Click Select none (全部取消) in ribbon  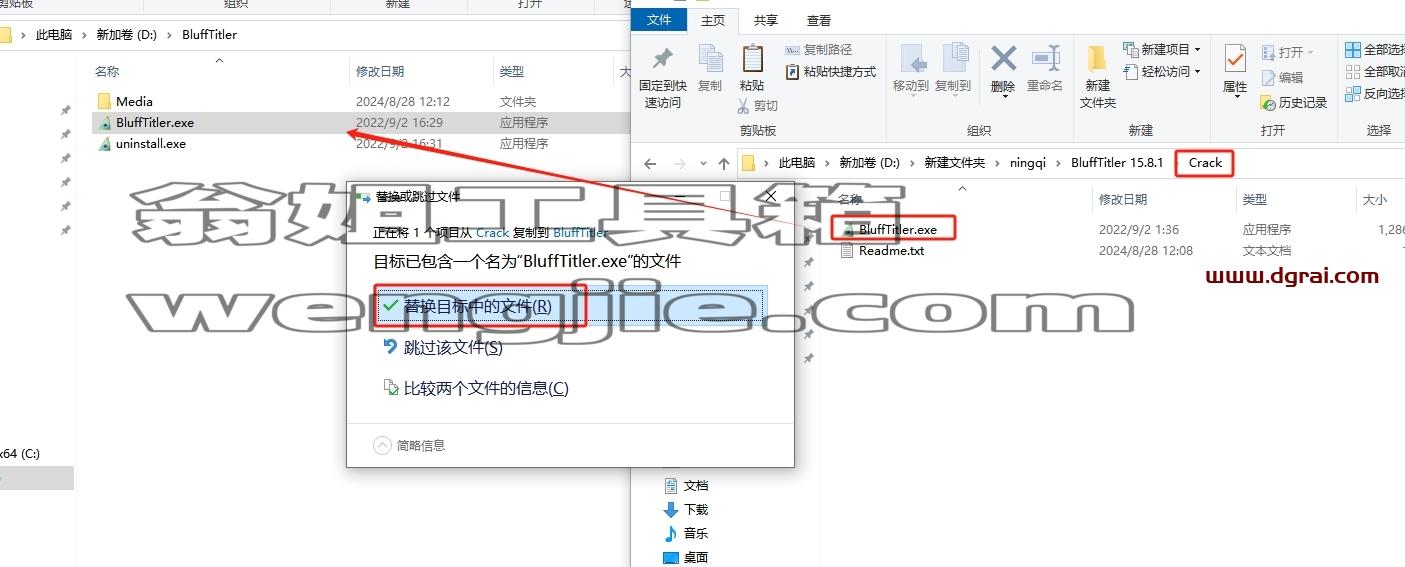pos(1375,72)
